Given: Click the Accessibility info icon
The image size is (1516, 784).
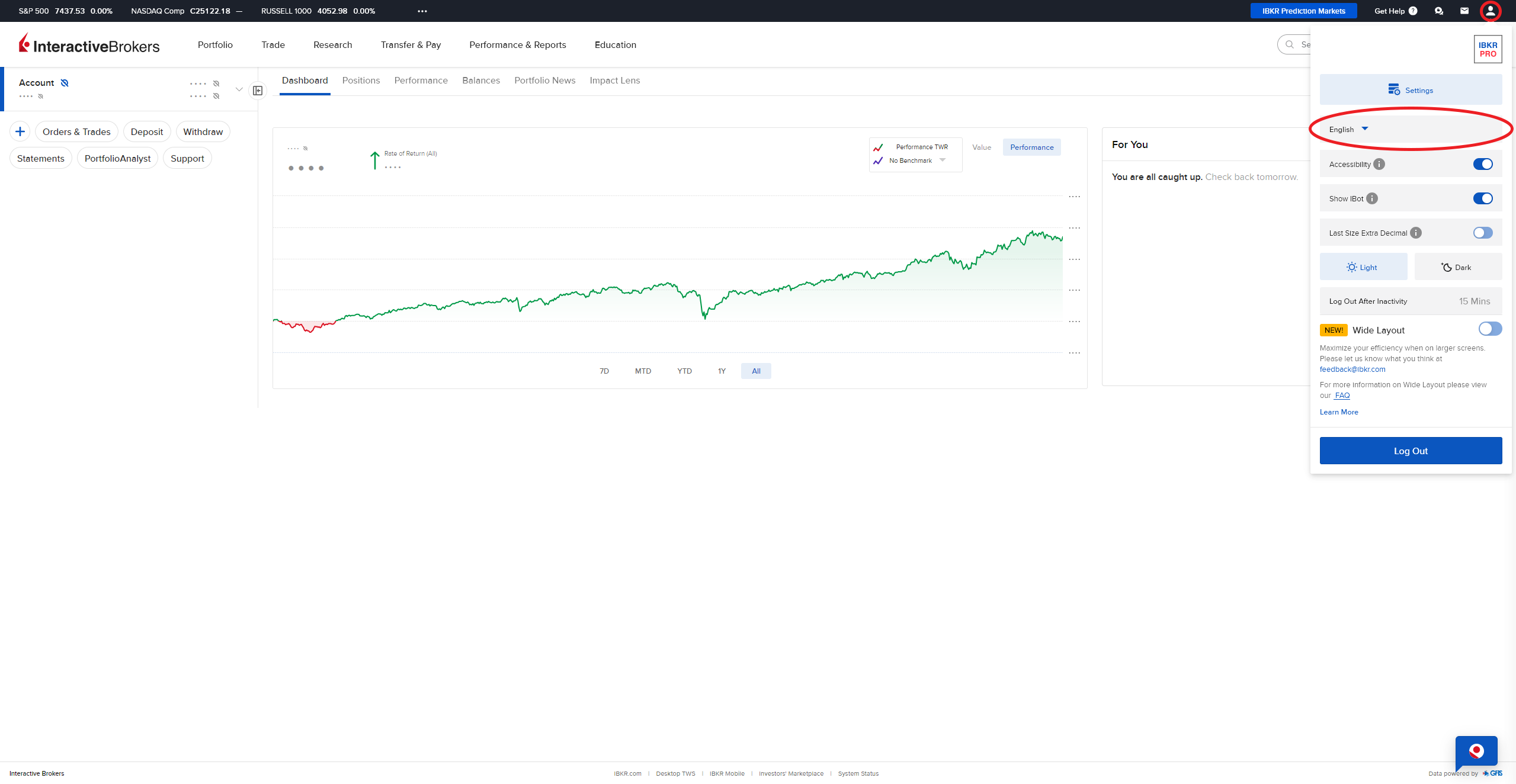Looking at the screenshot, I should 1379,164.
